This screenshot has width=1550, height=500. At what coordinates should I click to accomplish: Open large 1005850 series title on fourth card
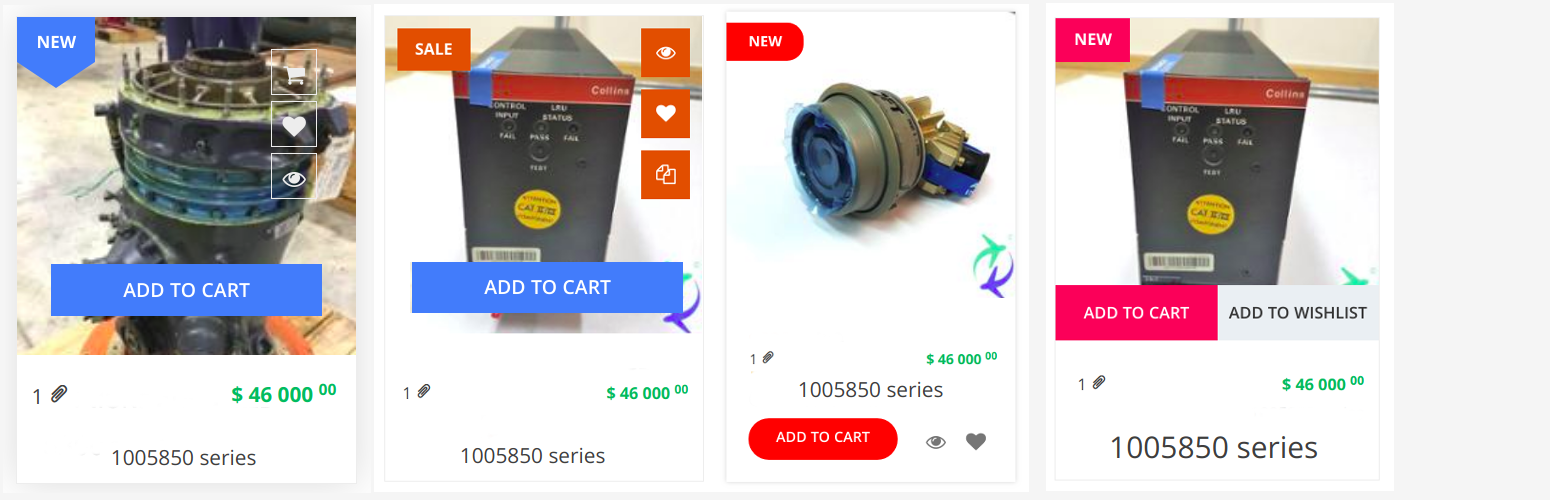click(1213, 447)
